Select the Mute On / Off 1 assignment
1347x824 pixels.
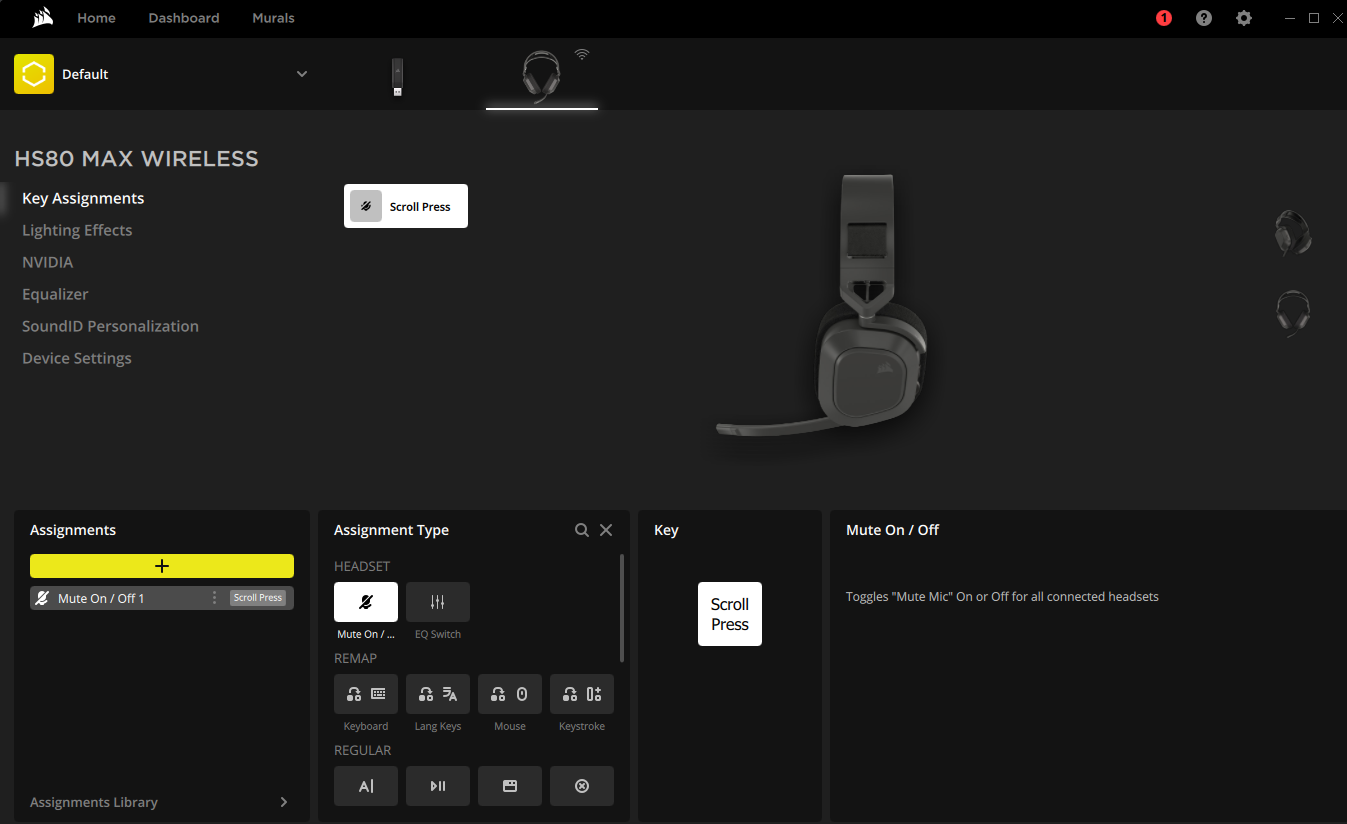(162, 598)
